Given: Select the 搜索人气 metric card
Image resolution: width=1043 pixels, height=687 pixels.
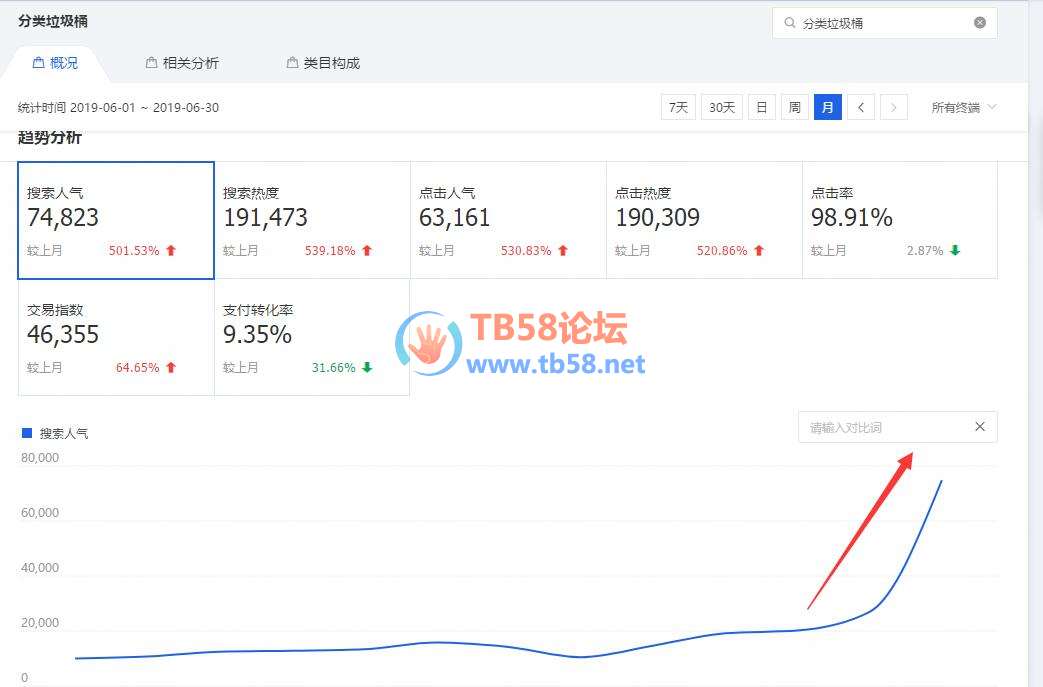Looking at the screenshot, I should point(116,220).
